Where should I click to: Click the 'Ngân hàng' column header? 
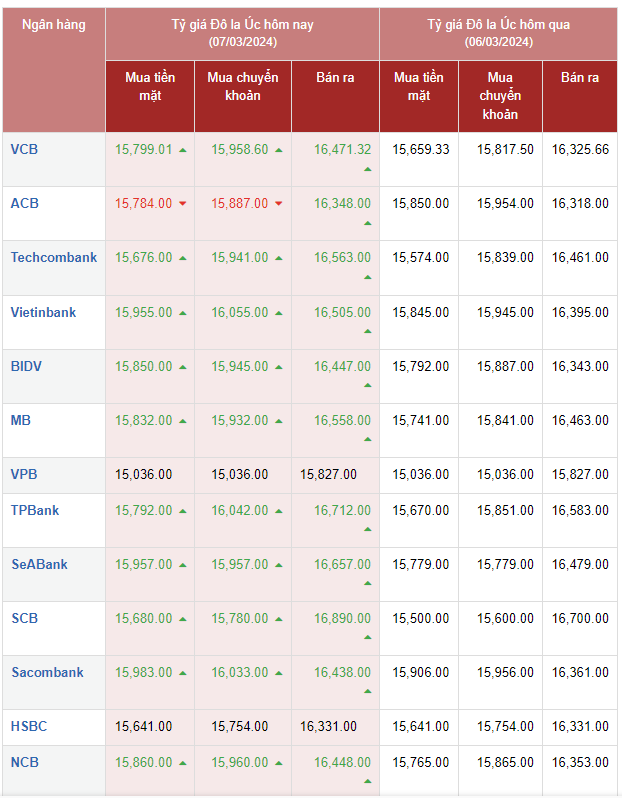(54, 24)
